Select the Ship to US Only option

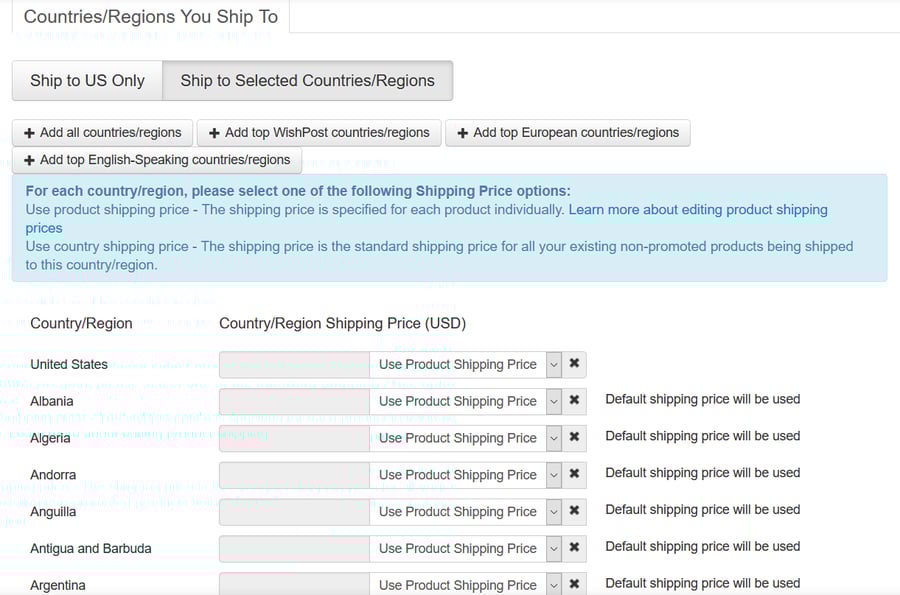click(x=87, y=81)
